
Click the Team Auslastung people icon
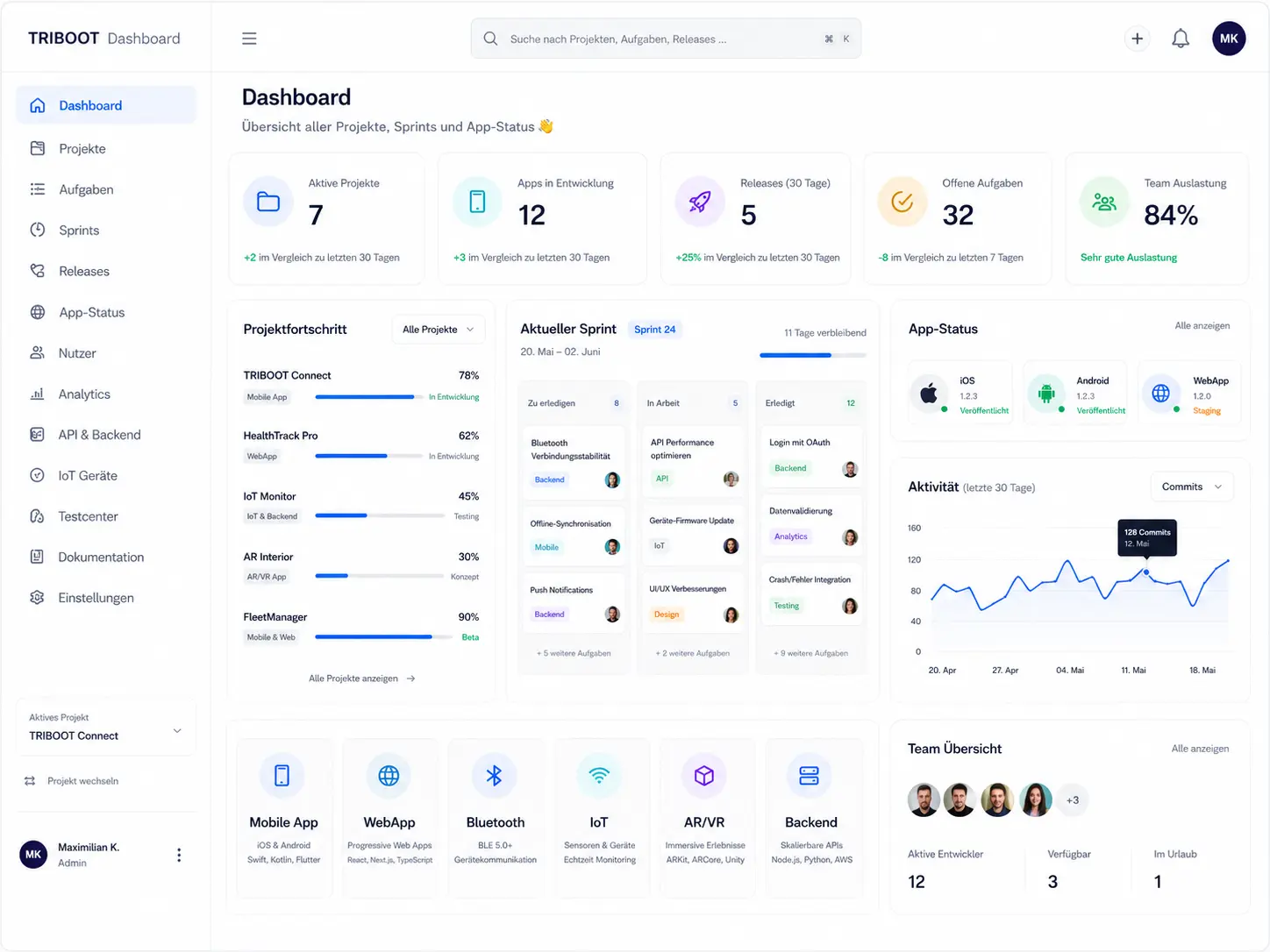(1104, 202)
